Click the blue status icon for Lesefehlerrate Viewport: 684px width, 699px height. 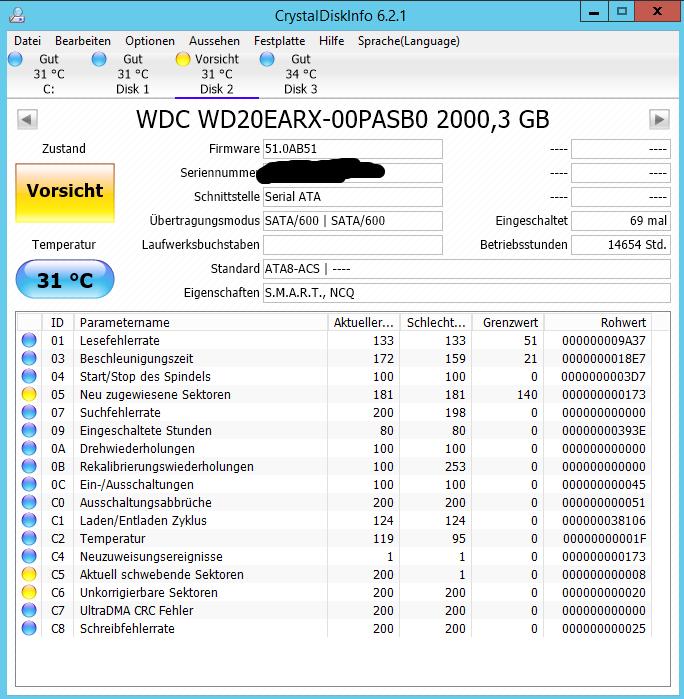(x=29, y=340)
